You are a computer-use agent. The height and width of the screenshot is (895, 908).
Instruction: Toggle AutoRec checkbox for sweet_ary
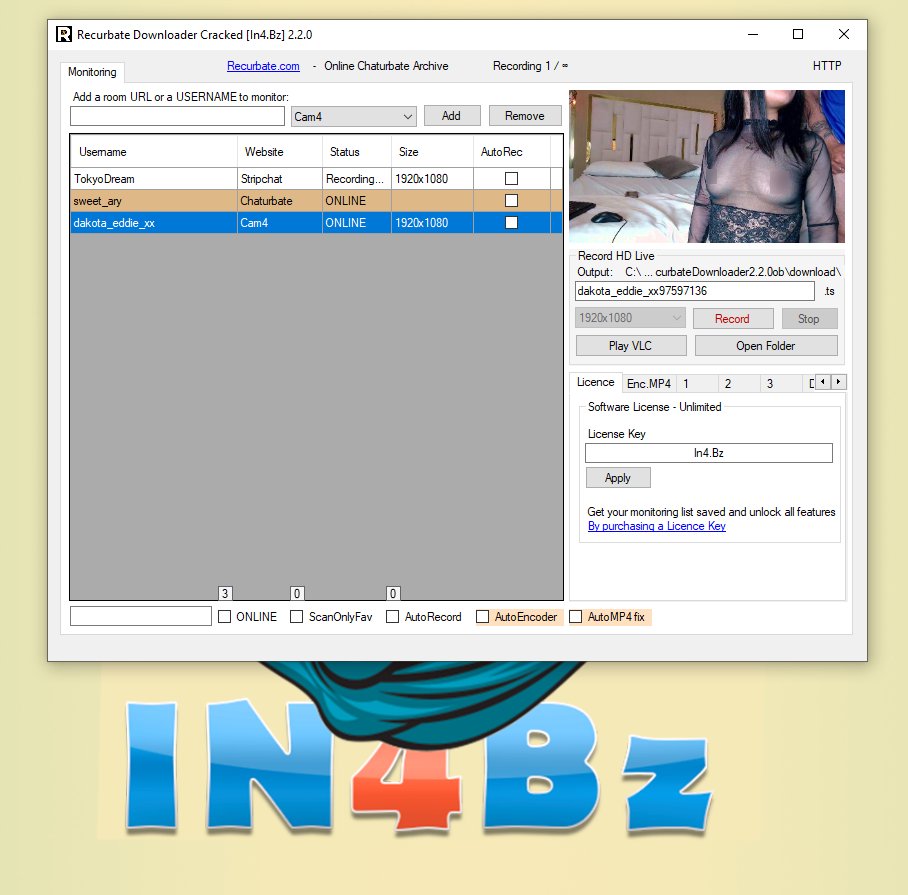pos(511,200)
